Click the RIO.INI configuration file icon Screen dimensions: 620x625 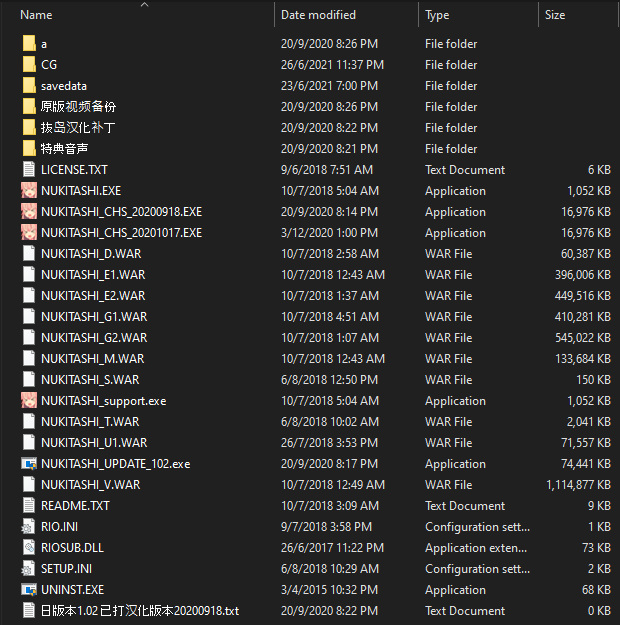pos(29,527)
